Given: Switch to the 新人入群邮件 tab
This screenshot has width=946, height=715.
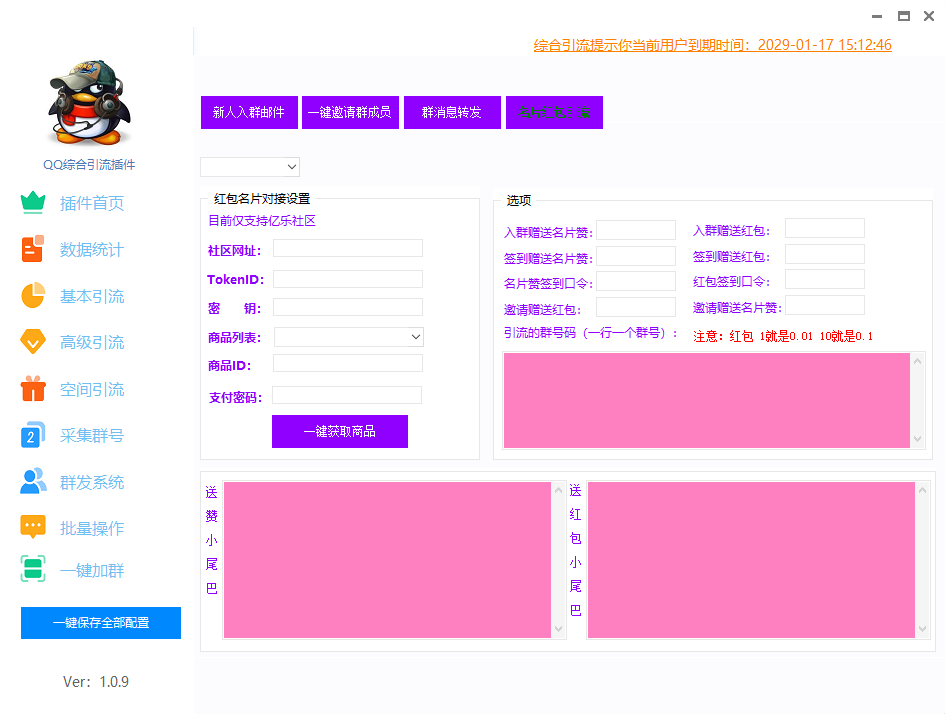Looking at the screenshot, I should [249, 113].
